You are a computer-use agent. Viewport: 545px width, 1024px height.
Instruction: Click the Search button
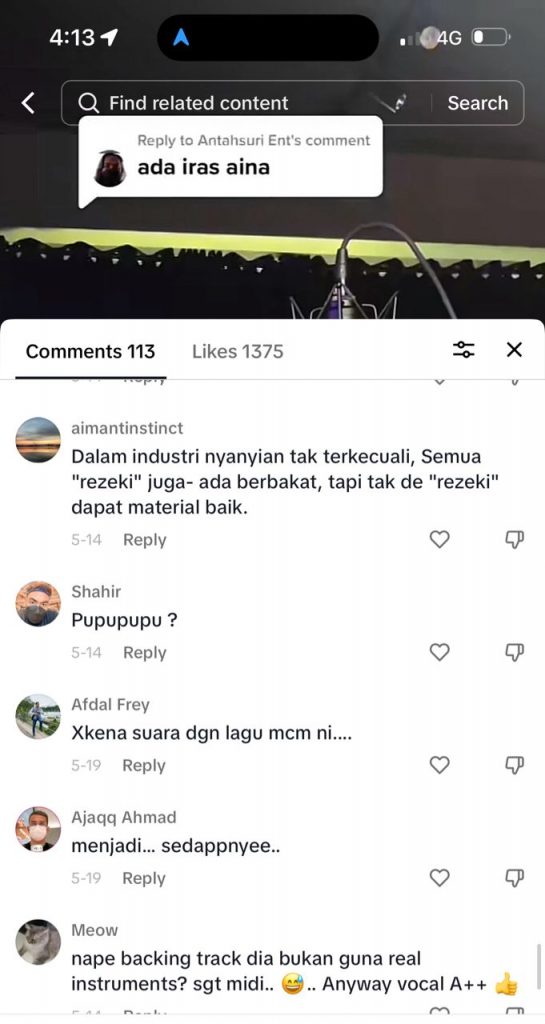[x=477, y=103]
